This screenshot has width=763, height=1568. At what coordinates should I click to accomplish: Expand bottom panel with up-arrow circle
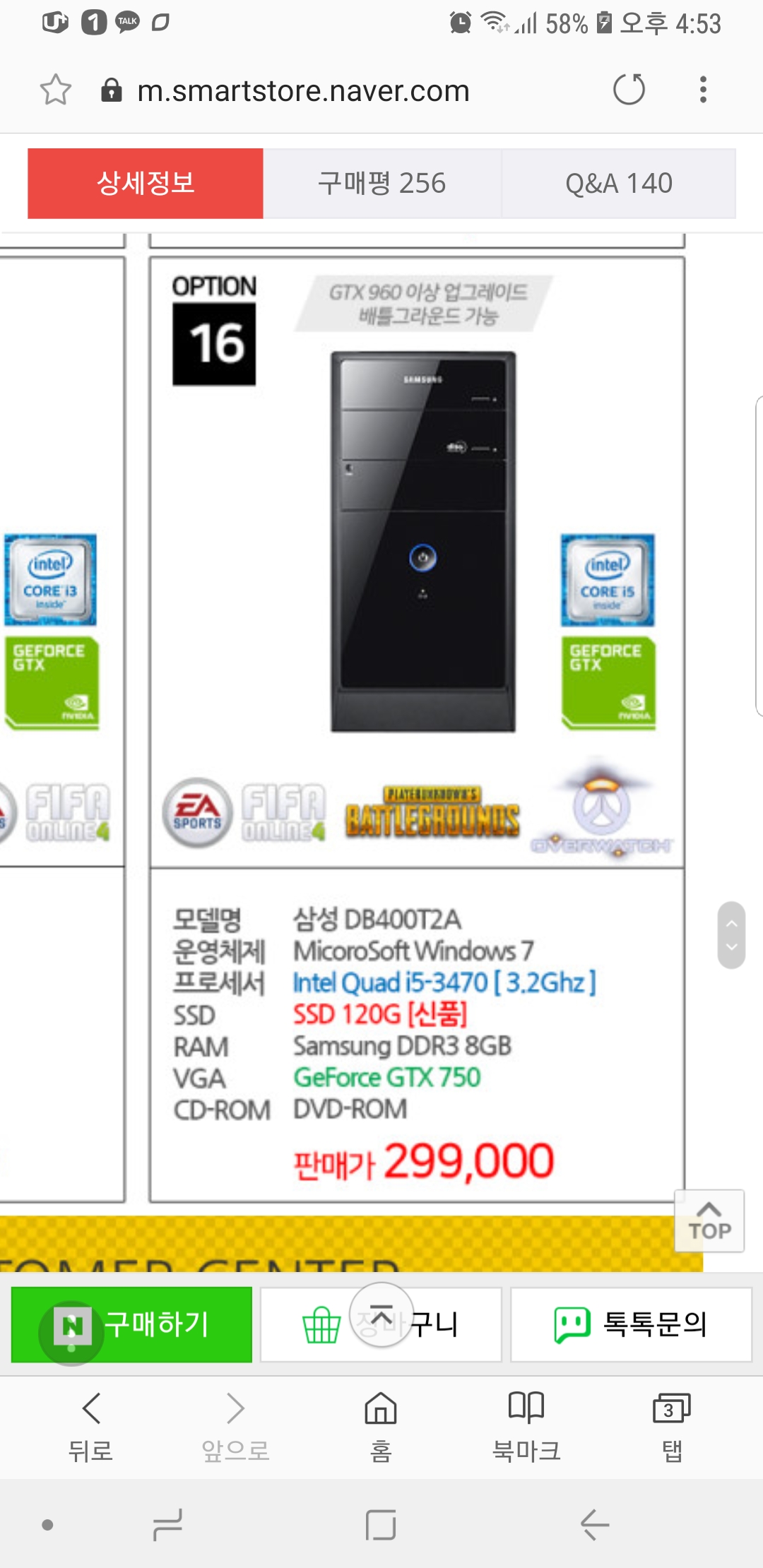[381, 1315]
